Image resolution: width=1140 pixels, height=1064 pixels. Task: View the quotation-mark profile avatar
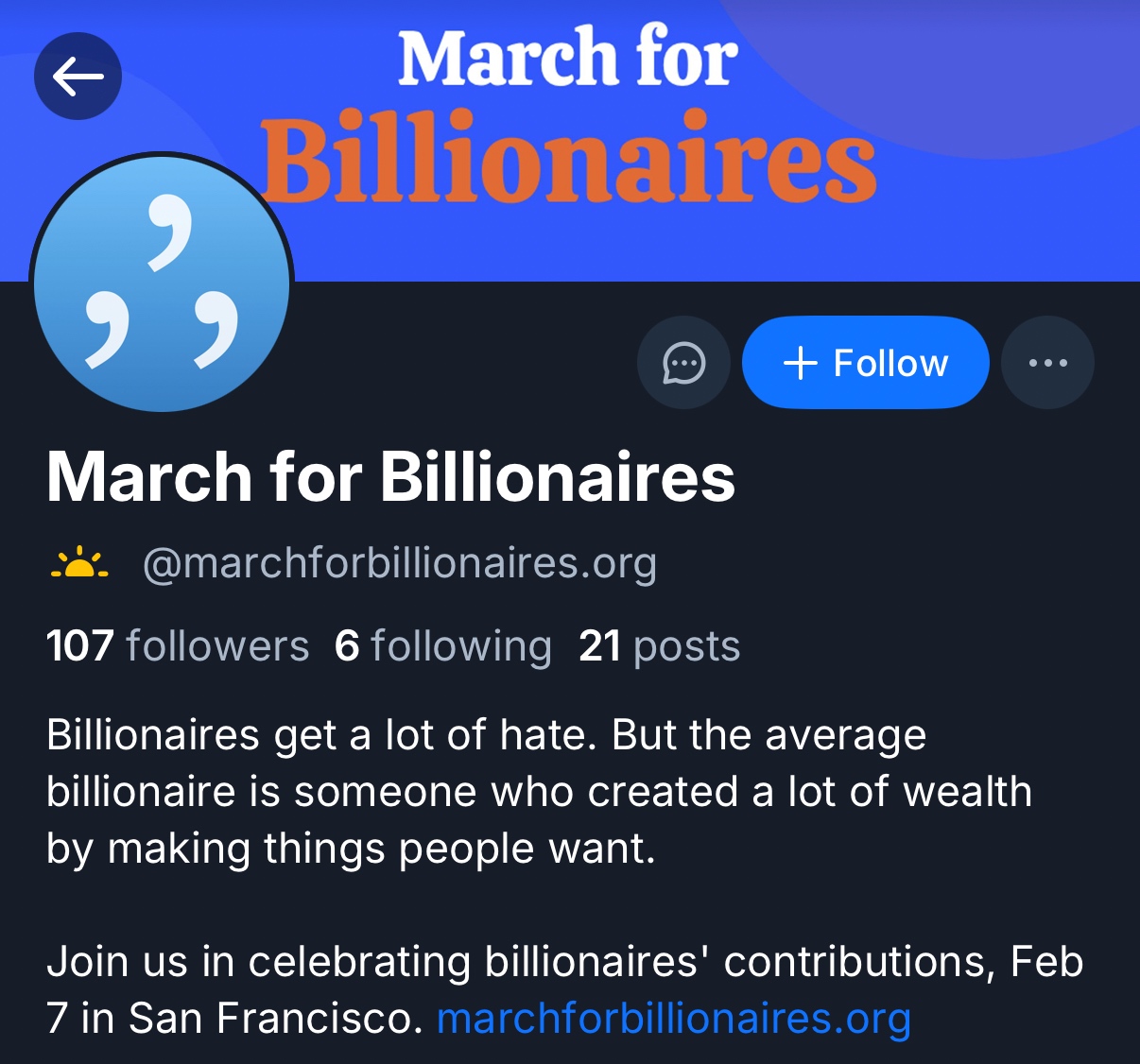[162, 283]
